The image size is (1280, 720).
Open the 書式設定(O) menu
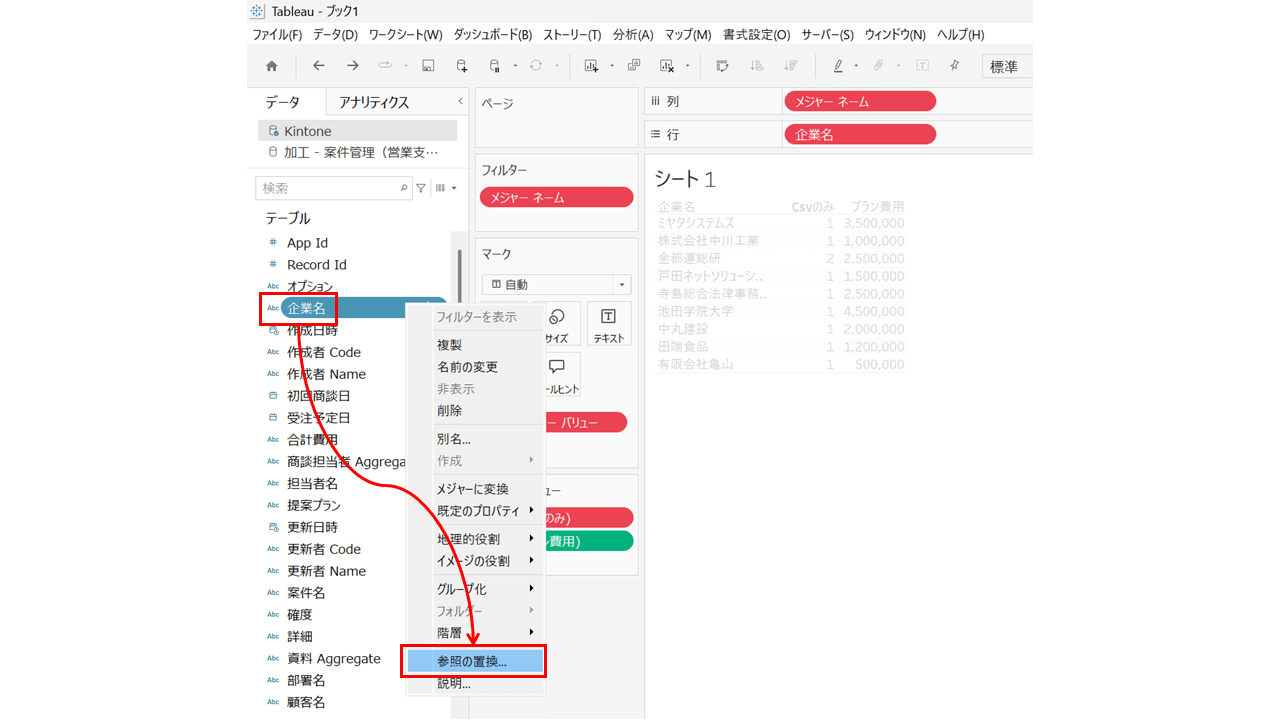[x=756, y=34]
